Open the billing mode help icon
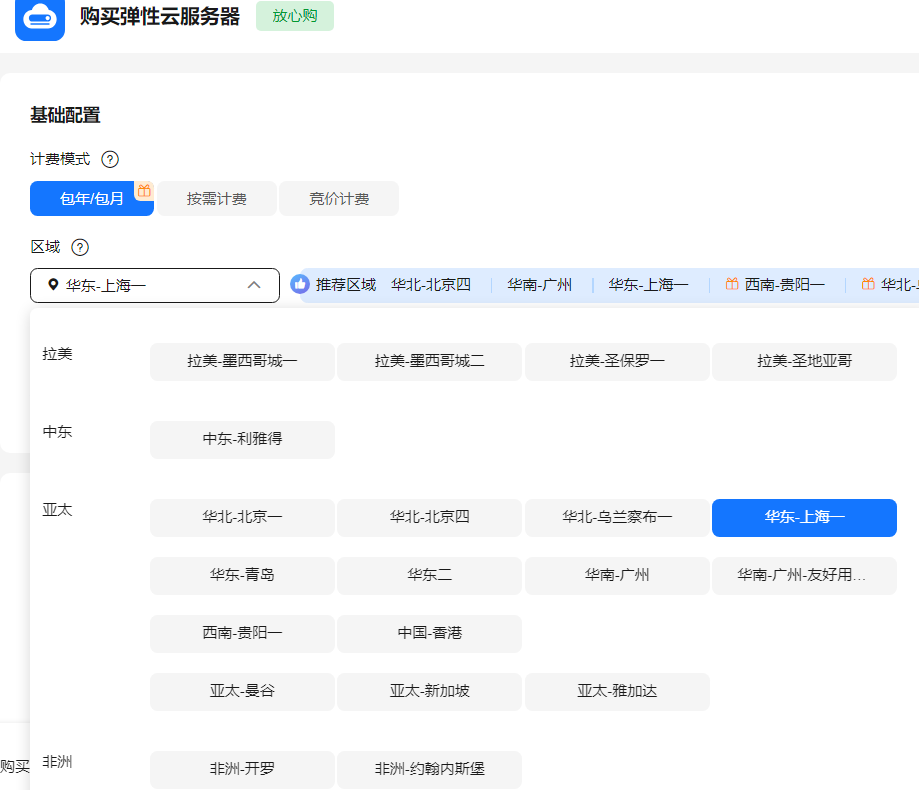 pos(110,159)
